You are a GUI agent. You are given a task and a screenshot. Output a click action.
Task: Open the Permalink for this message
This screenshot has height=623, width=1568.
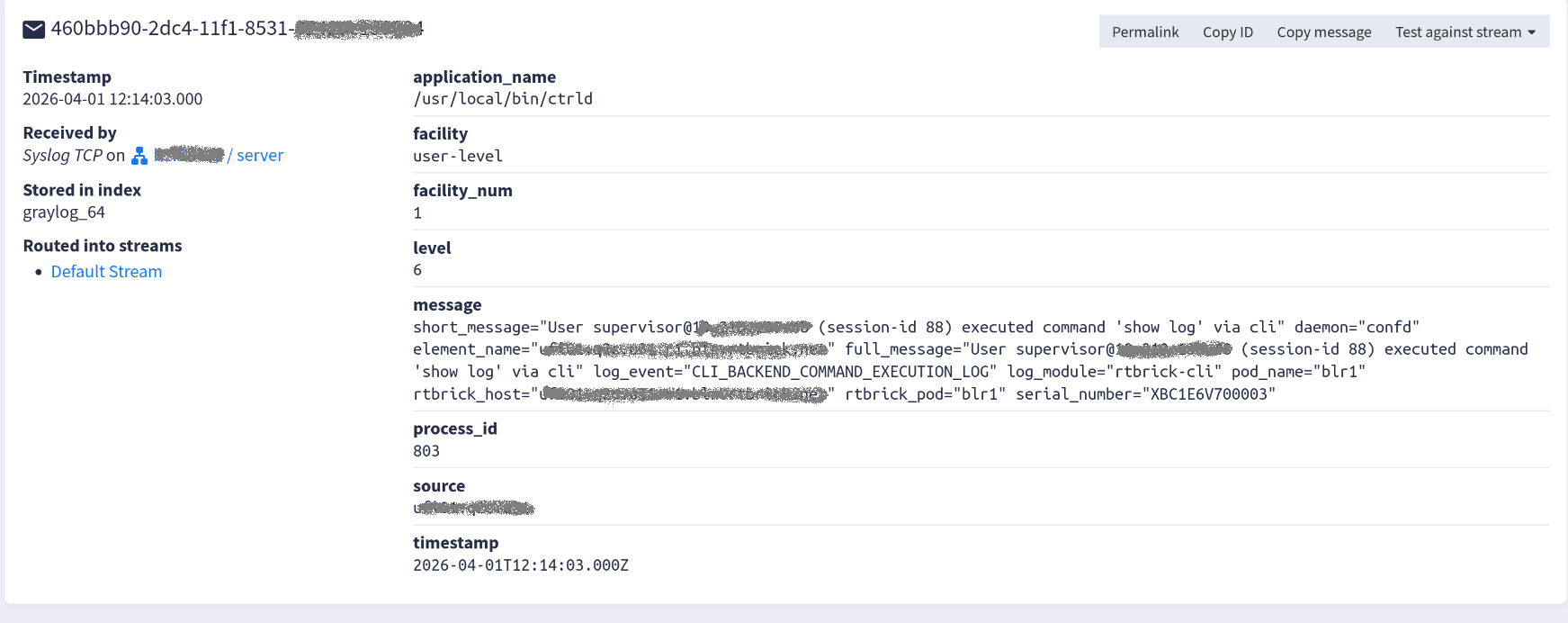[1144, 32]
